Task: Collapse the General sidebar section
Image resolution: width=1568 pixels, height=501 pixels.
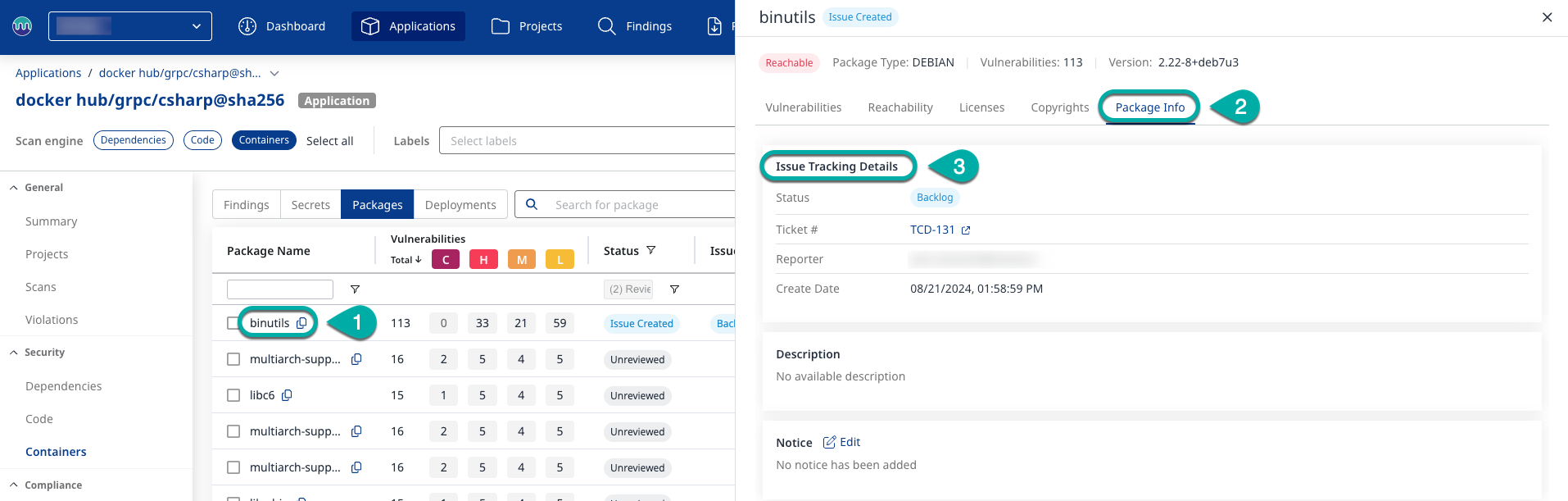Action: (x=14, y=188)
